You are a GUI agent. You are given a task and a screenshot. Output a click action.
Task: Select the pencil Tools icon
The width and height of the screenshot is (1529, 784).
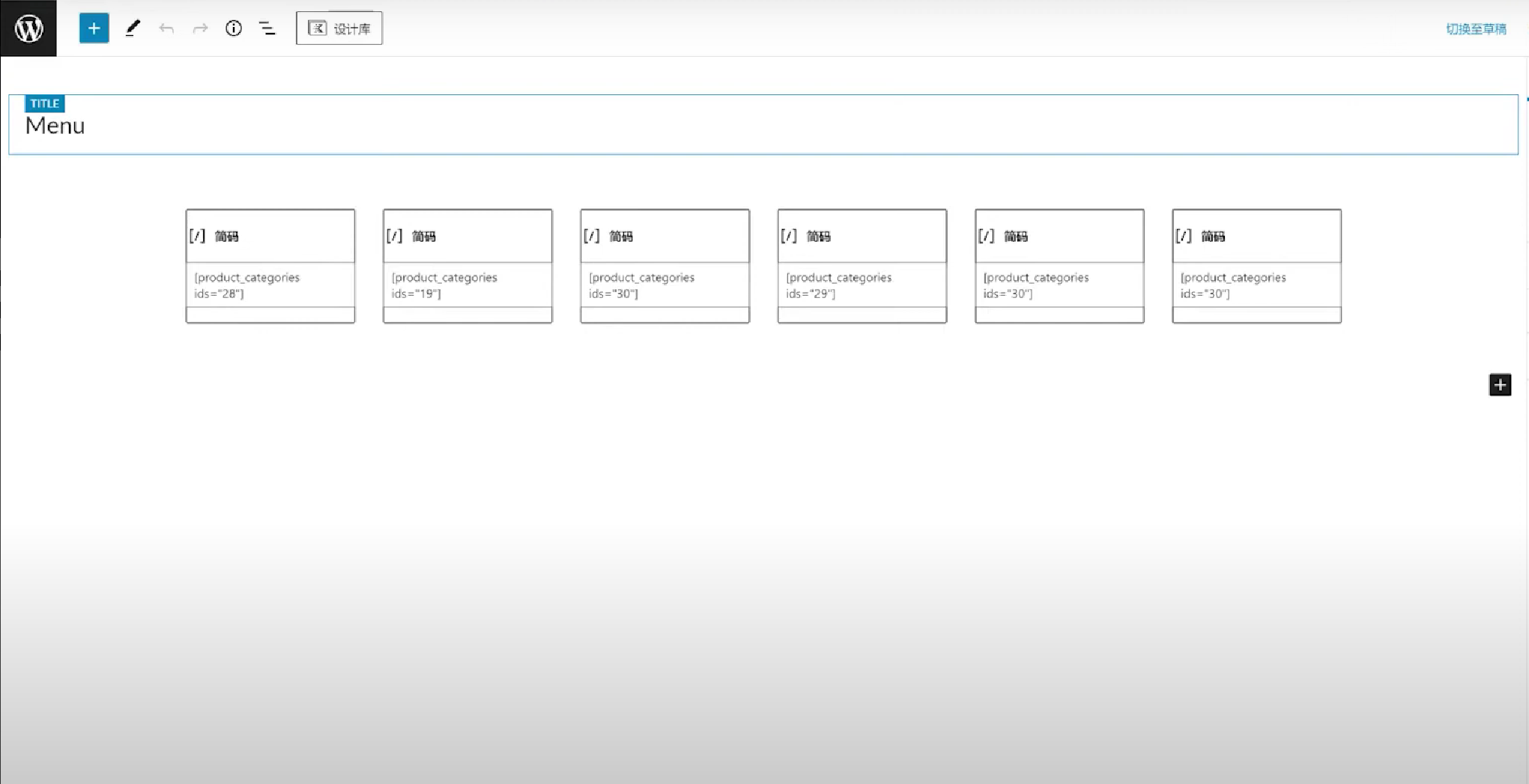(133, 28)
